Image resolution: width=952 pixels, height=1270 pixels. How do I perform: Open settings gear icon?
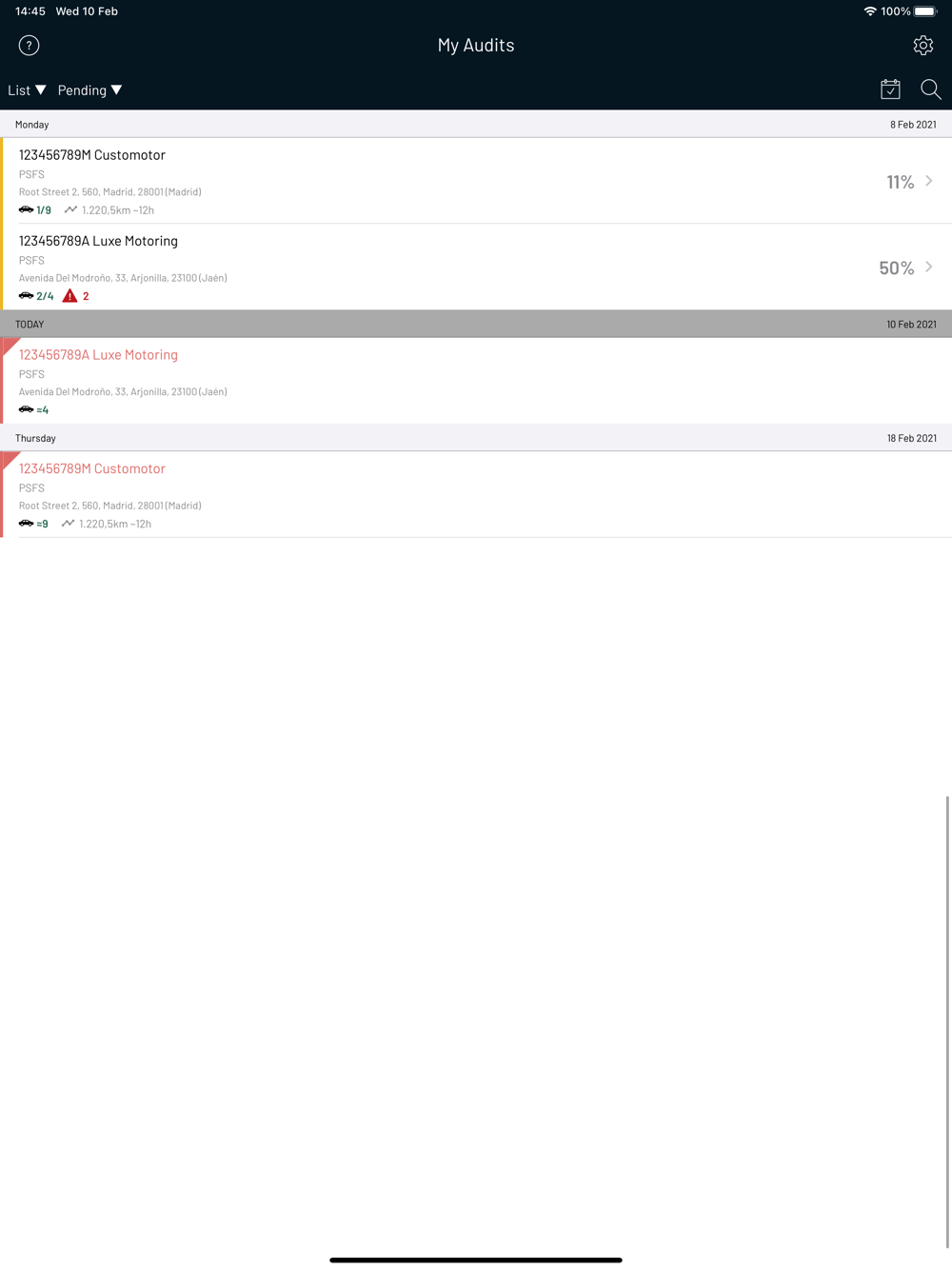coord(922,45)
